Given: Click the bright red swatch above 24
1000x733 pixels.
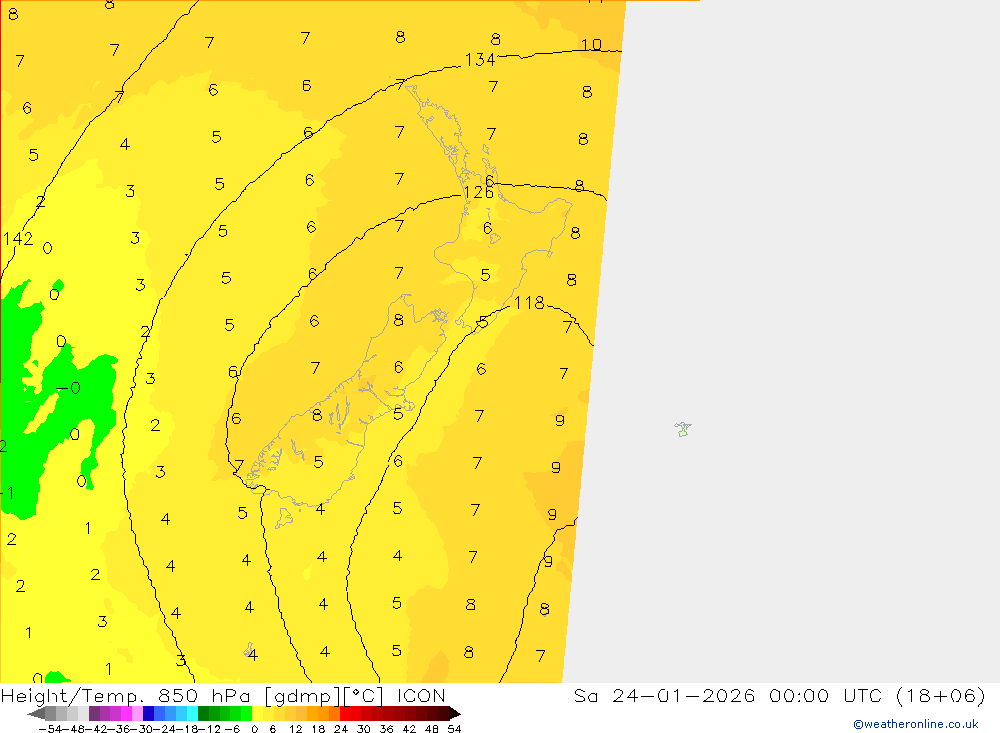Looking at the screenshot, I should (345, 713).
